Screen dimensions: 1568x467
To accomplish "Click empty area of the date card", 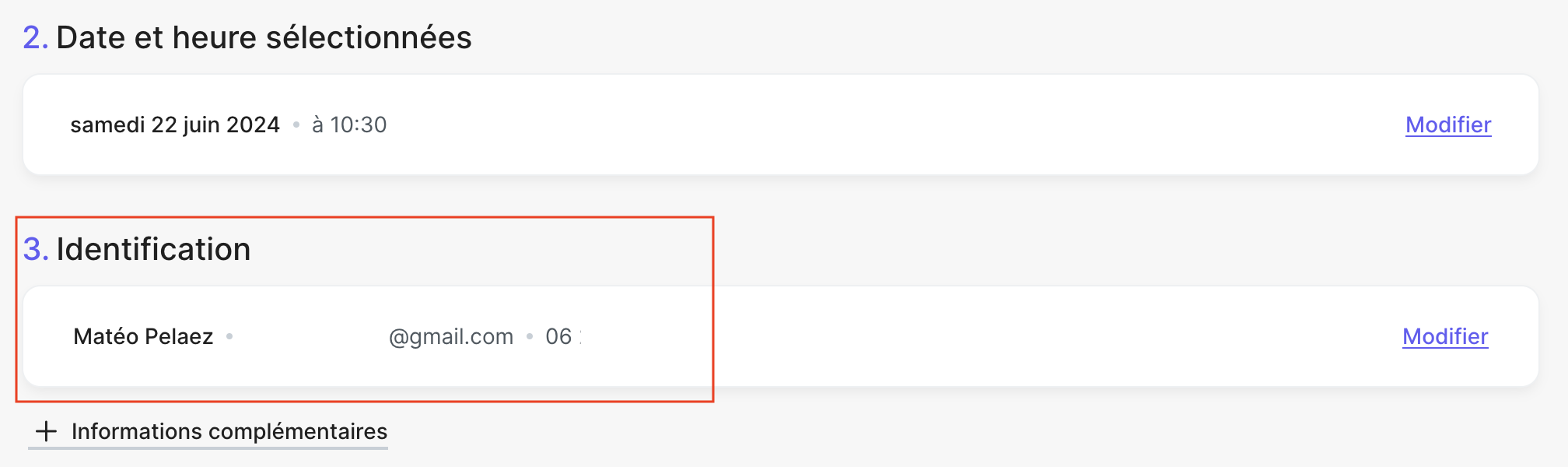I will coord(856,125).
